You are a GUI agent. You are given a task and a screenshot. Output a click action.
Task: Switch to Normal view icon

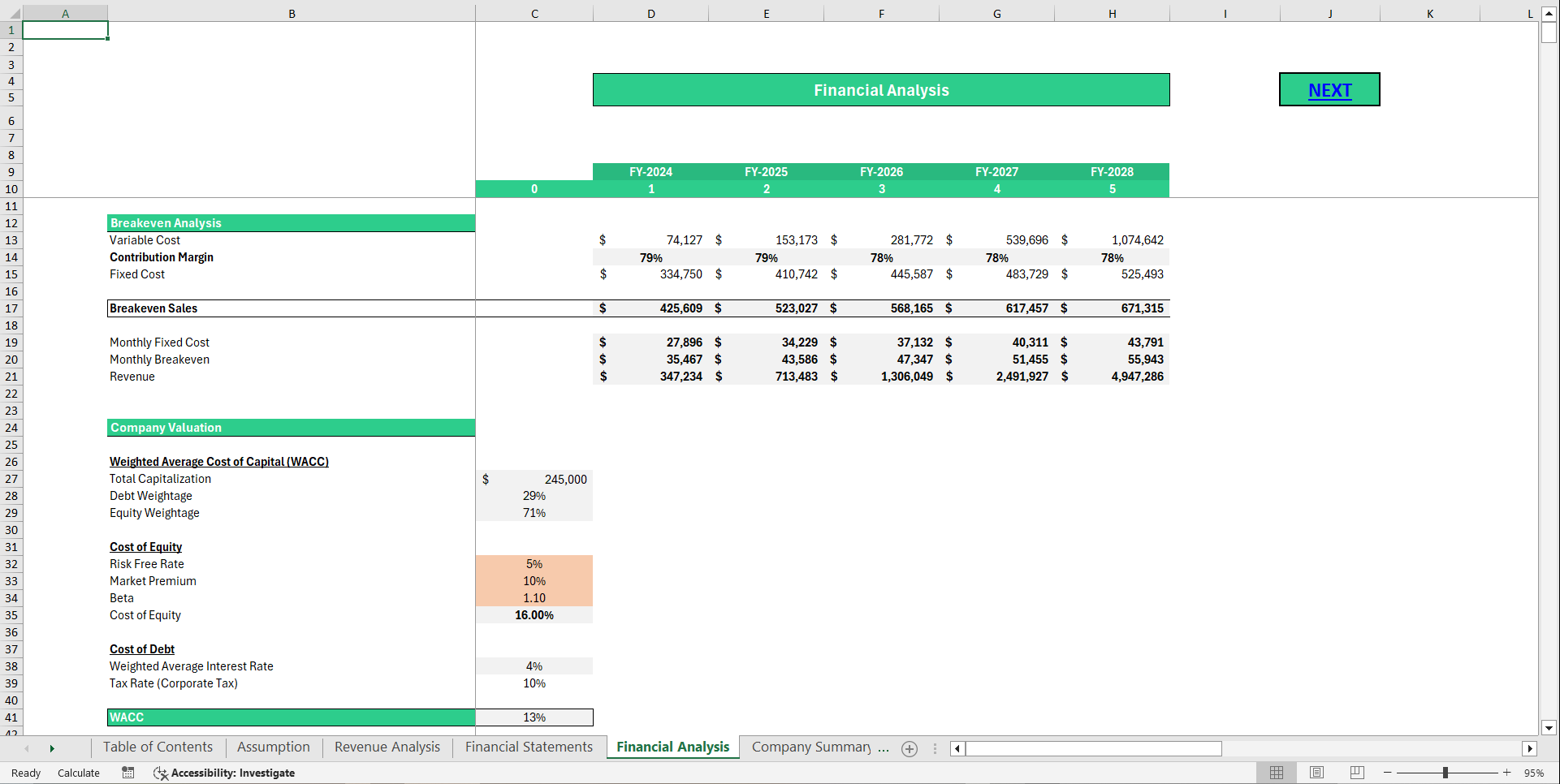[1276, 773]
